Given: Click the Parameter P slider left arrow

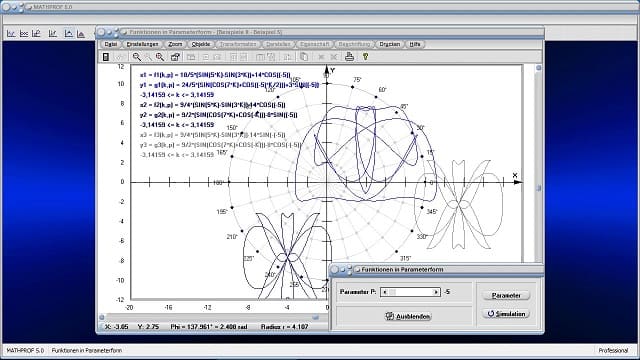Looking at the screenshot, I should [384, 292].
